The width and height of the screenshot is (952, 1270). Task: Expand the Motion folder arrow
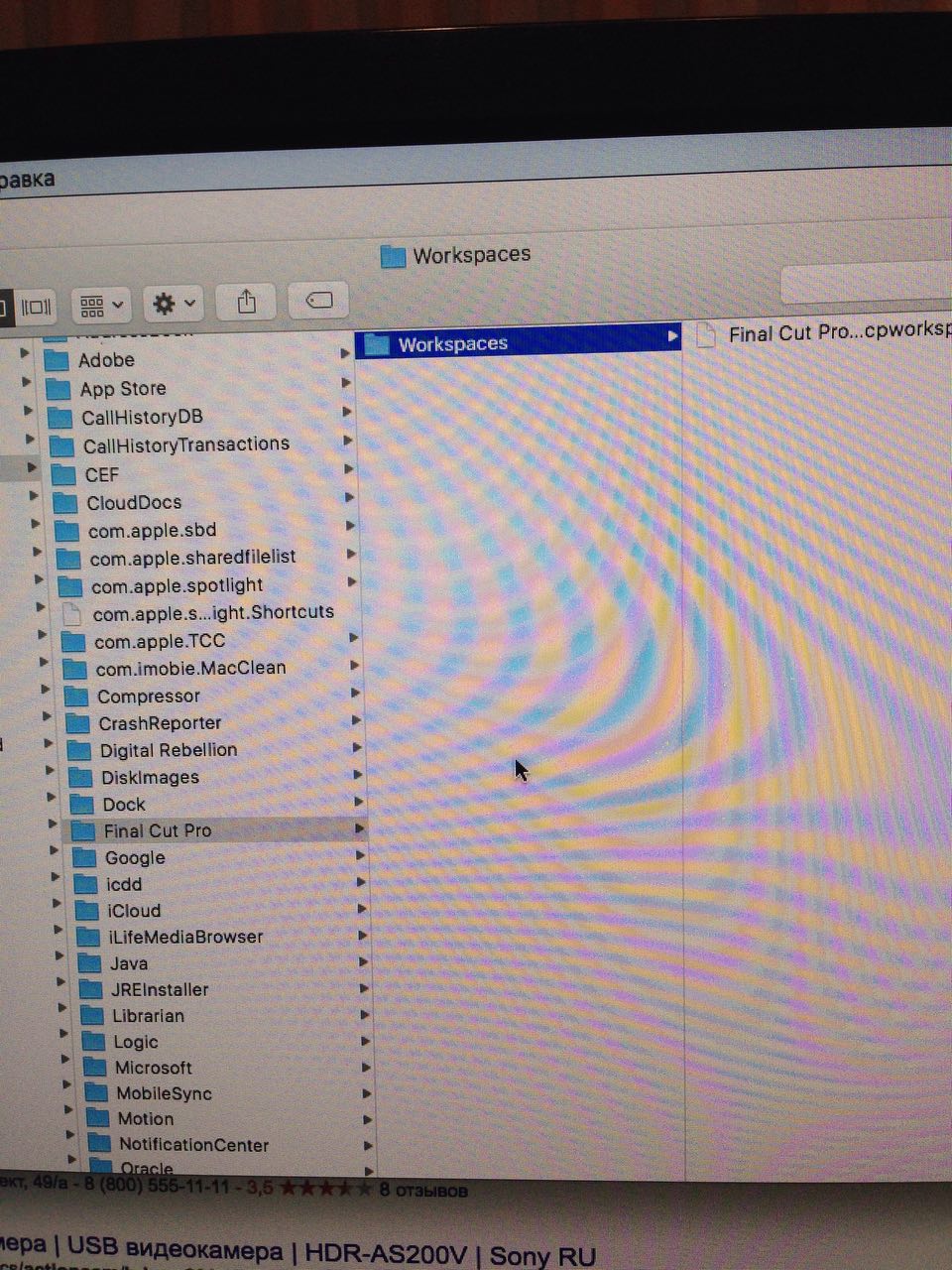(367, 1118)
